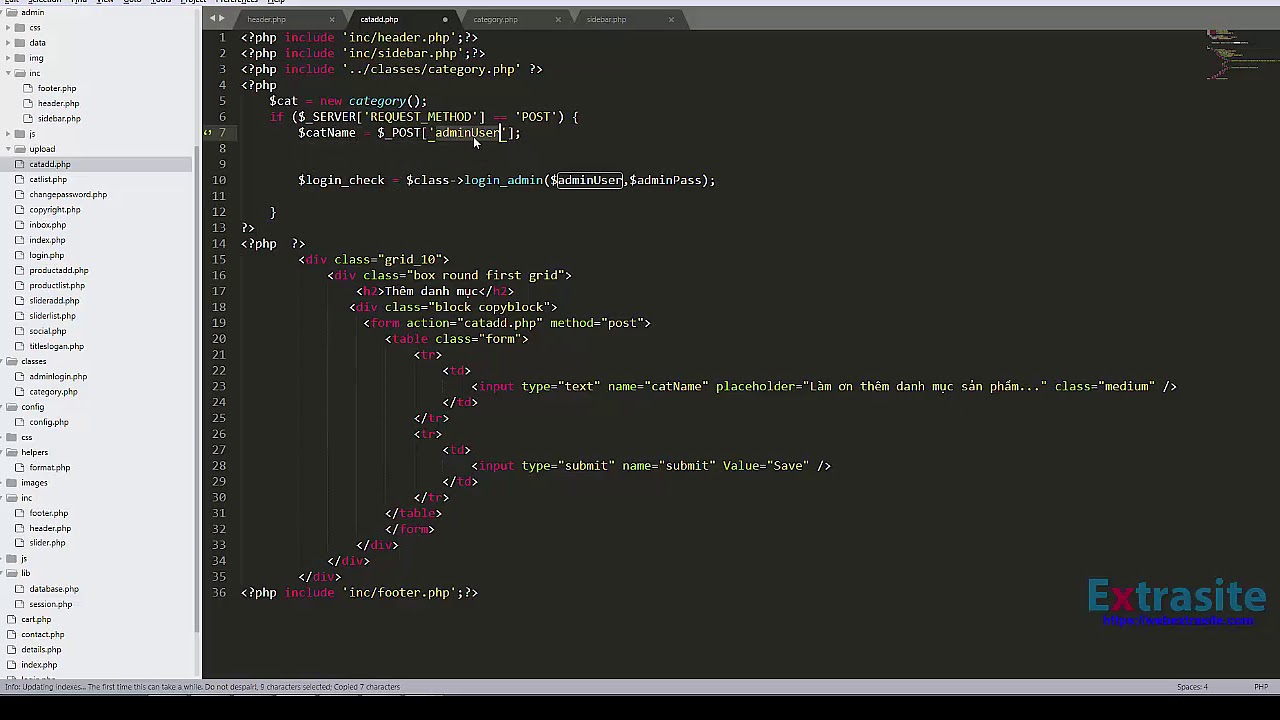Screen dimensions: 1280x720
Task: Place cursor in the login_admin code line
Action: 507,180
